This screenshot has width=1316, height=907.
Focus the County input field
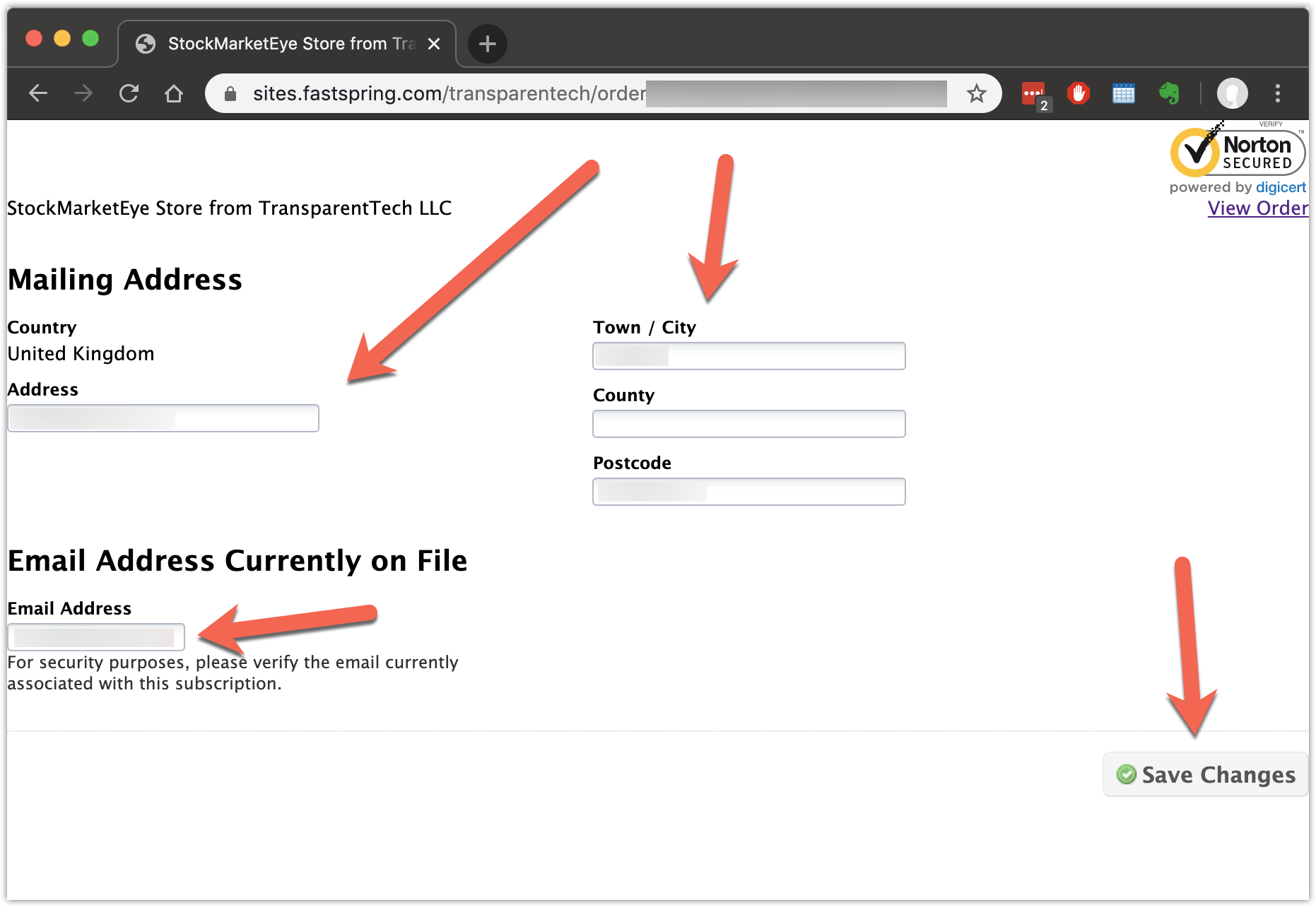point(749,424)
